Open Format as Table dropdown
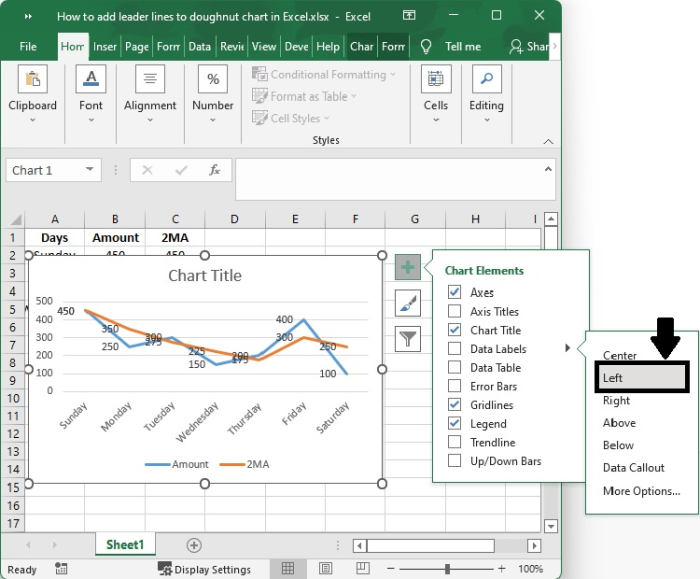This screenshot has width=700, height=579. (304, 96)
